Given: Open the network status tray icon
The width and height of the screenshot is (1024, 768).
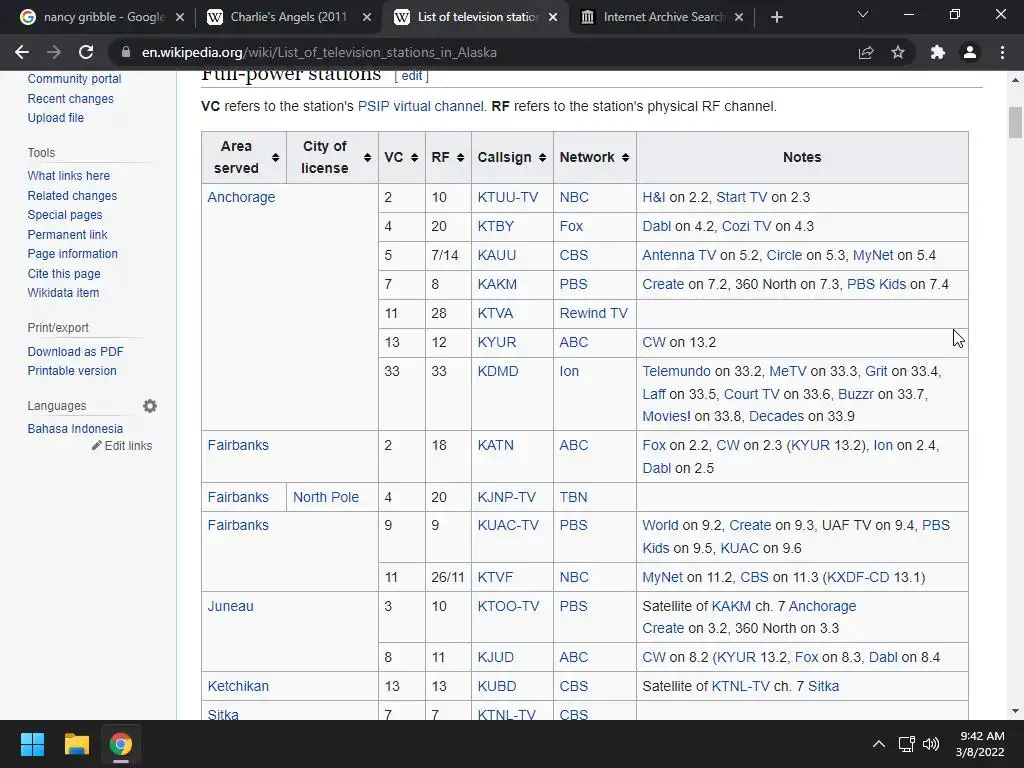Looking at the screenshot, I should tap(906, 744).
